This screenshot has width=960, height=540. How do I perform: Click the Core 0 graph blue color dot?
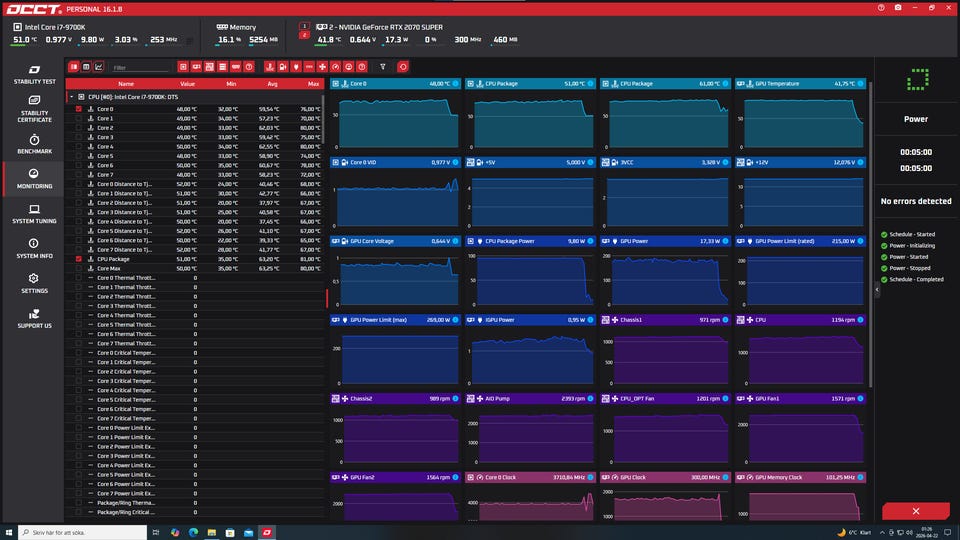coord(455,84)
